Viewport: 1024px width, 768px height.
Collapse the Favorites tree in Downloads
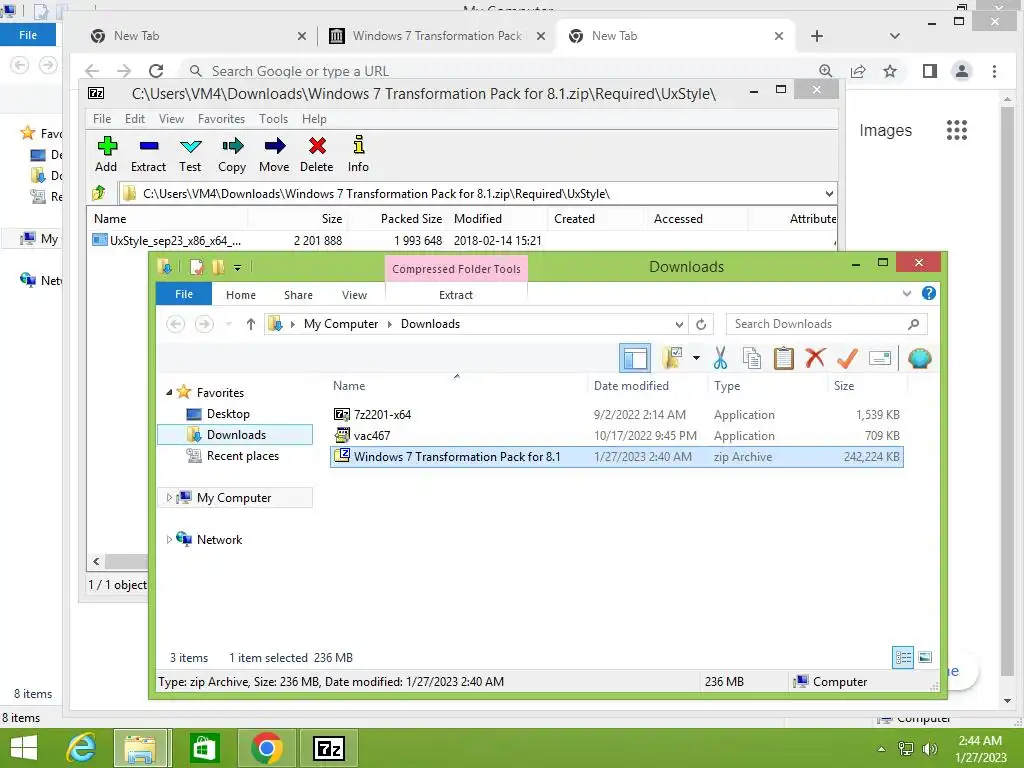click(x=169, y=392)
